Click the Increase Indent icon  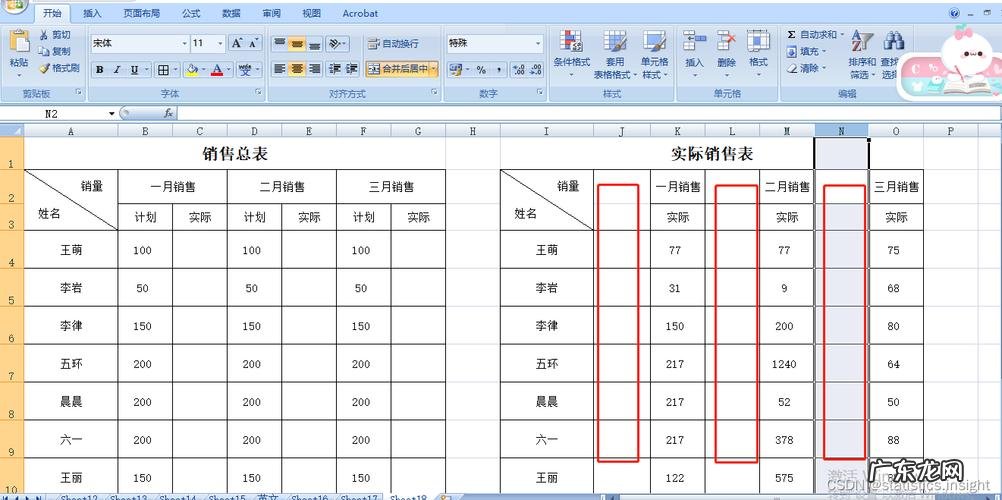(351, 68)
